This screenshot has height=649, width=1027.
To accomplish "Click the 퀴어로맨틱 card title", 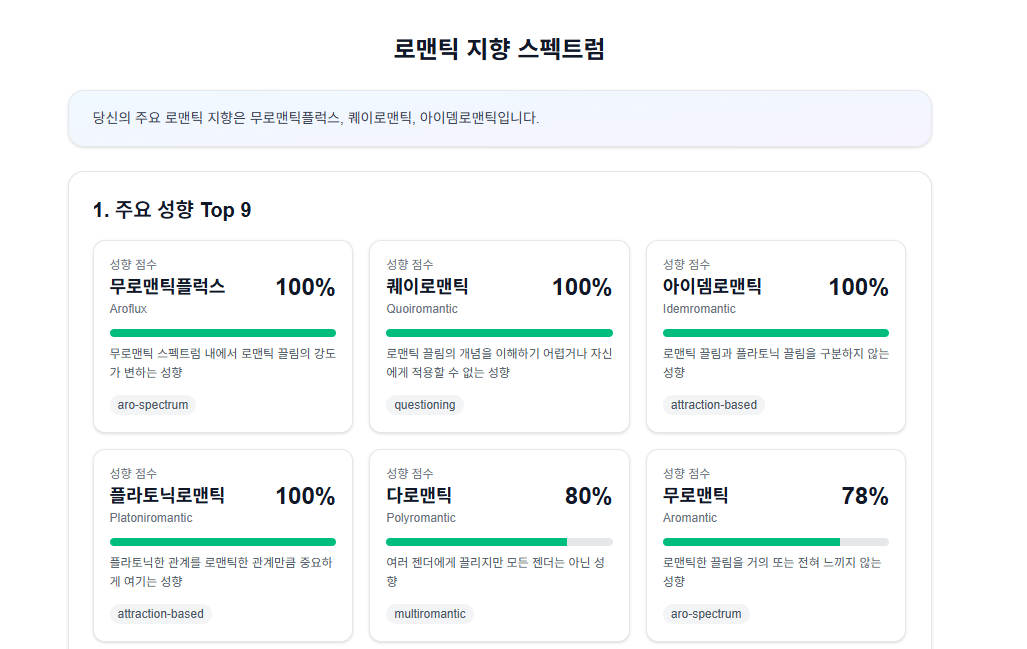I will [x=427, y=287].
